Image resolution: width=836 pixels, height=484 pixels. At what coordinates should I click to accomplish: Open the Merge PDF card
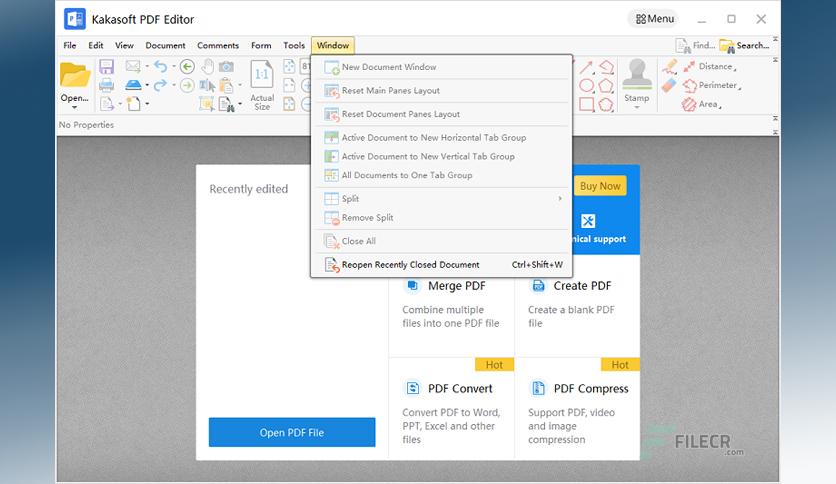point(452,305)
